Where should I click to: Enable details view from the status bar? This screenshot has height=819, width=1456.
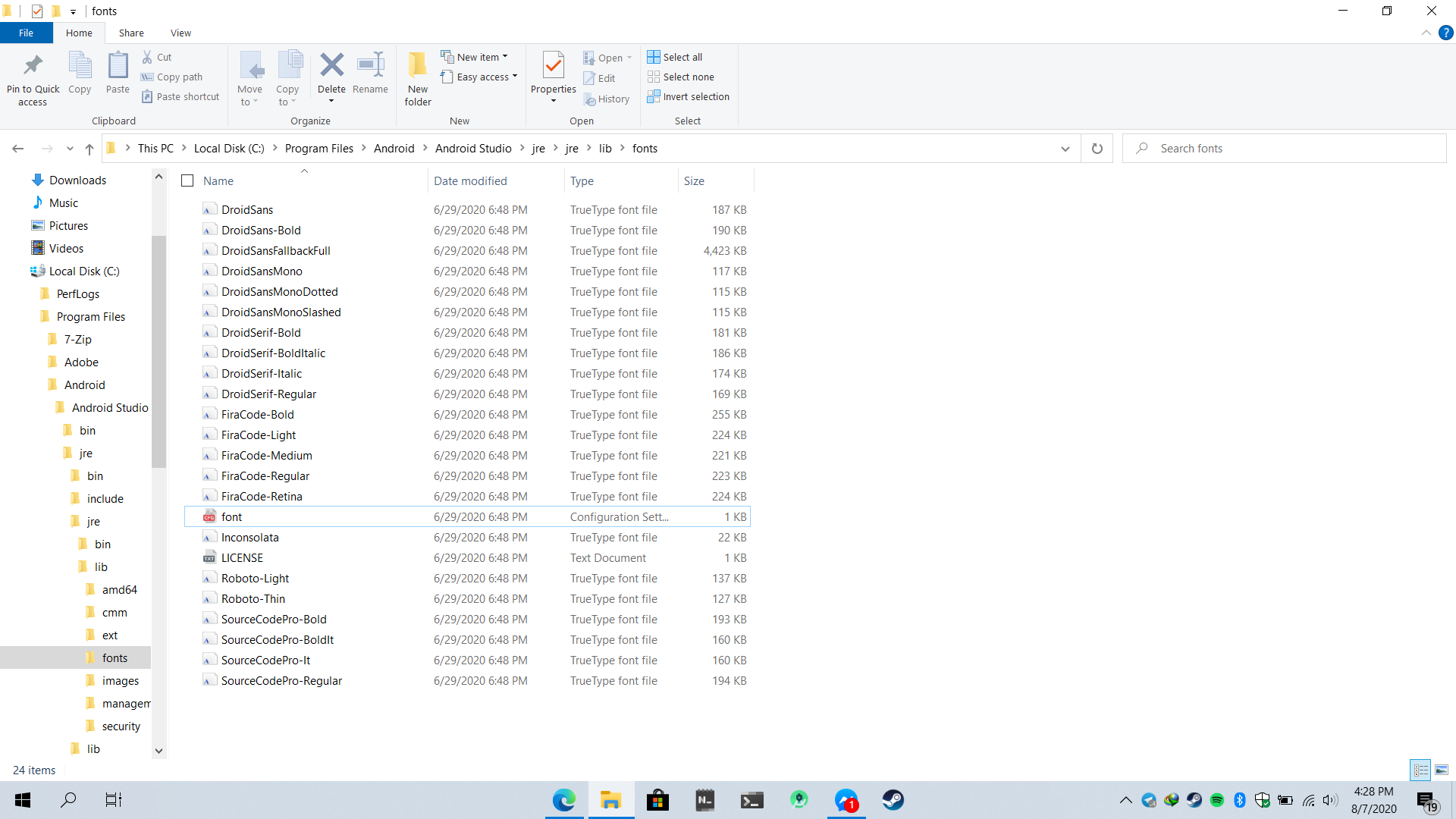[1420, 770]
